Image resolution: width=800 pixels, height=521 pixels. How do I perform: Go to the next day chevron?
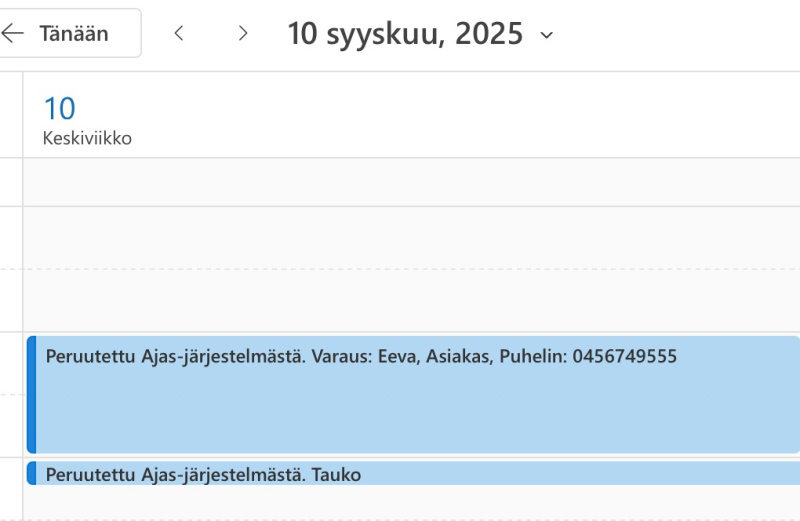coord(243,34)
